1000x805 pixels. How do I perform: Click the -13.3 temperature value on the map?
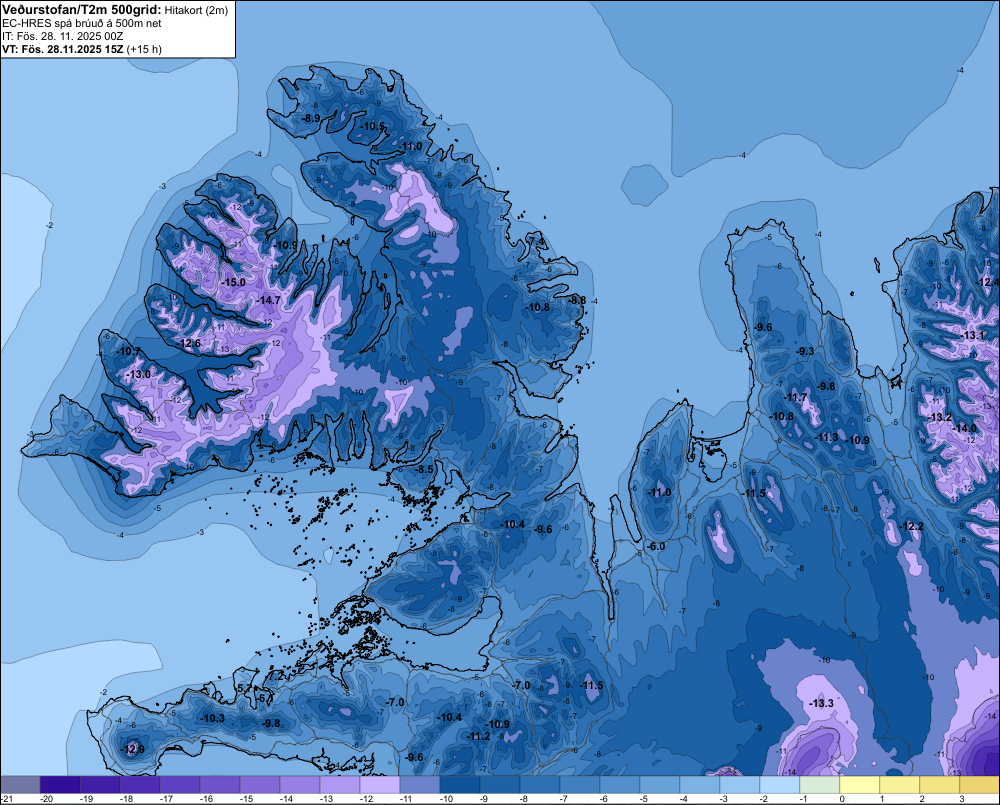[821, 703]
